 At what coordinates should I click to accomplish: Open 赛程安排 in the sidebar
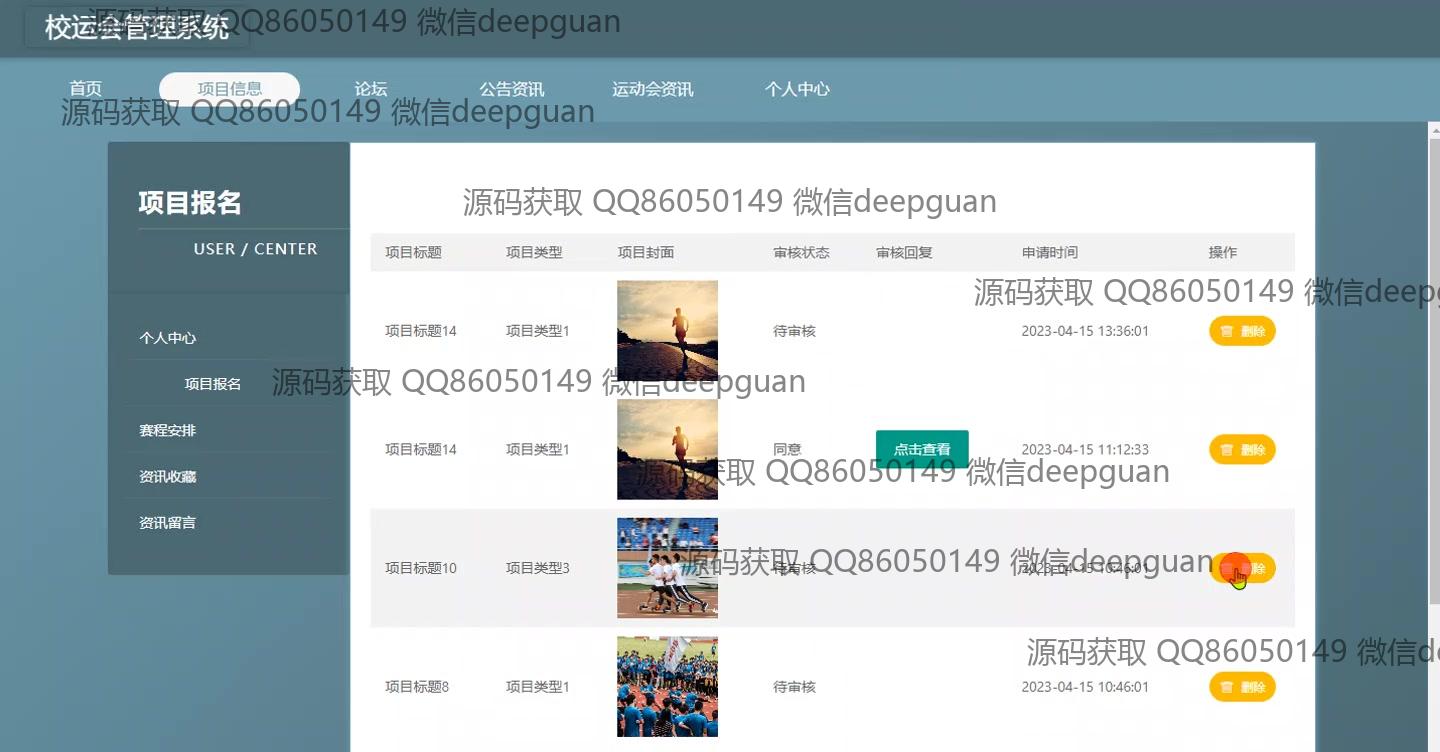[x=168, y=431]
